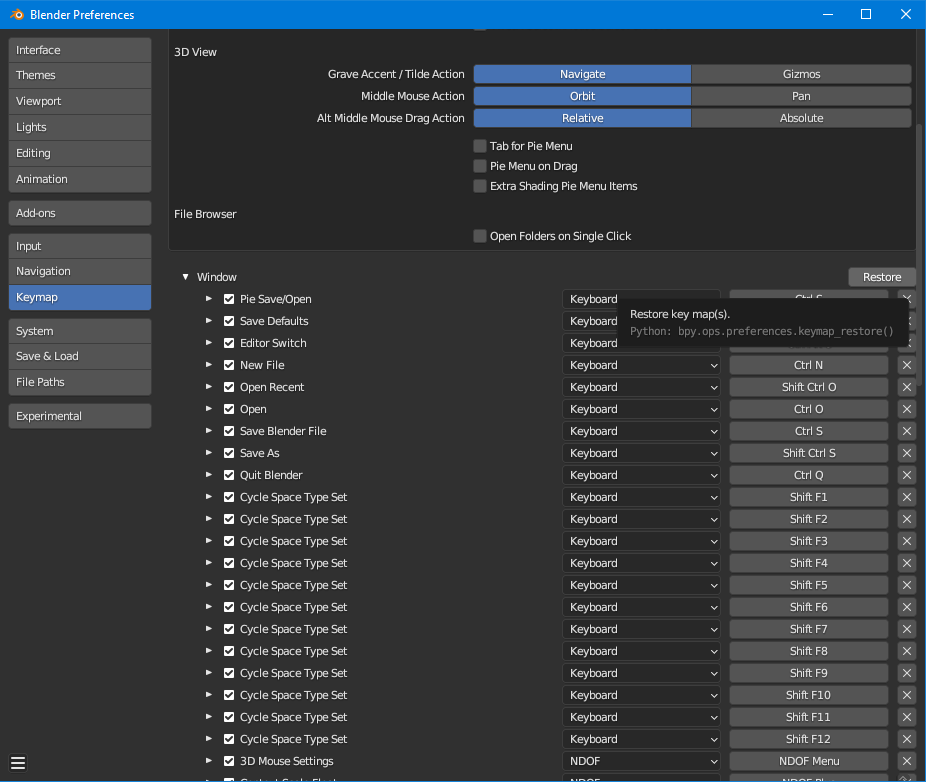Open the File Paths tab

(x=80, y=382)
